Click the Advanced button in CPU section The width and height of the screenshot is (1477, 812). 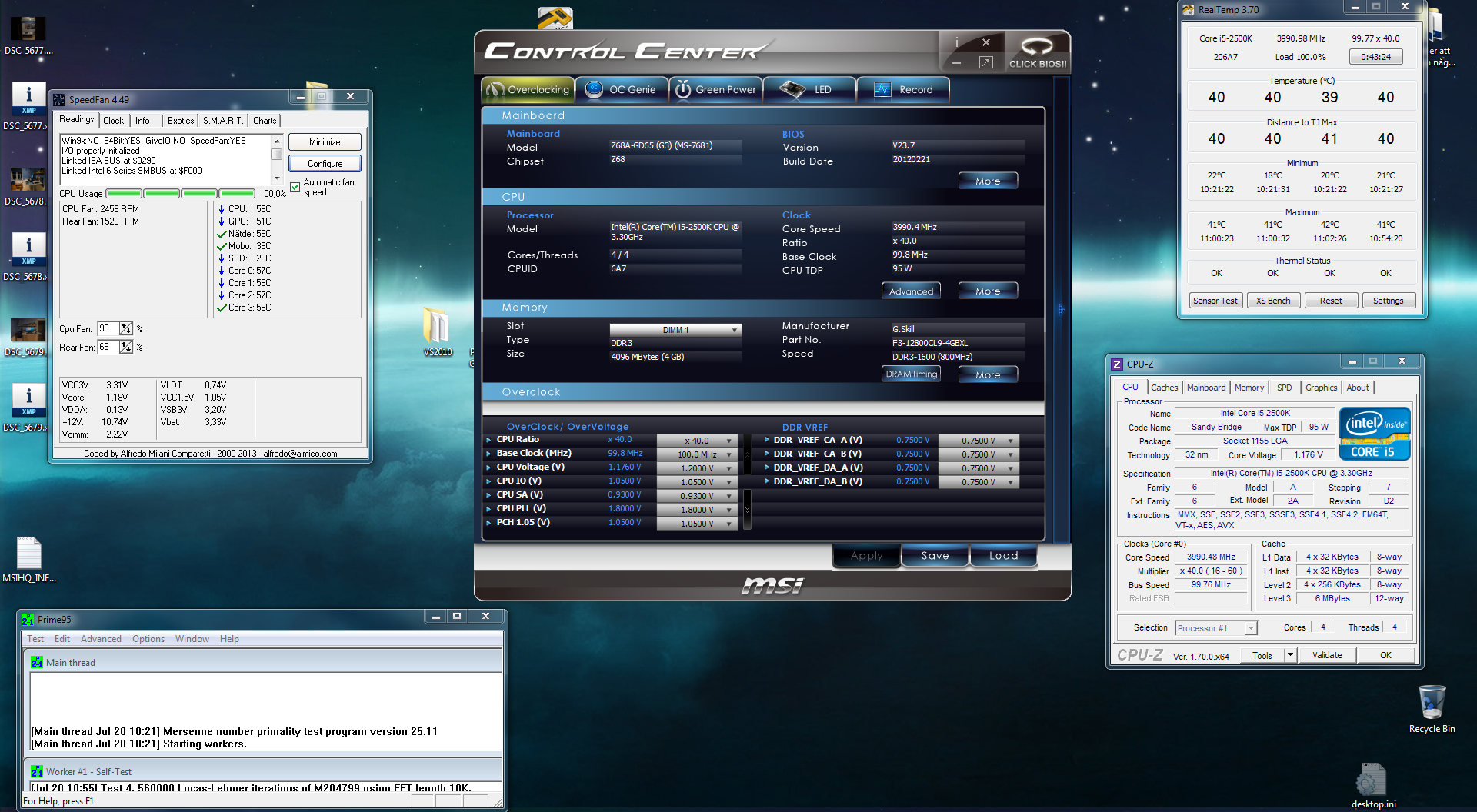click(x=911, y=291)
